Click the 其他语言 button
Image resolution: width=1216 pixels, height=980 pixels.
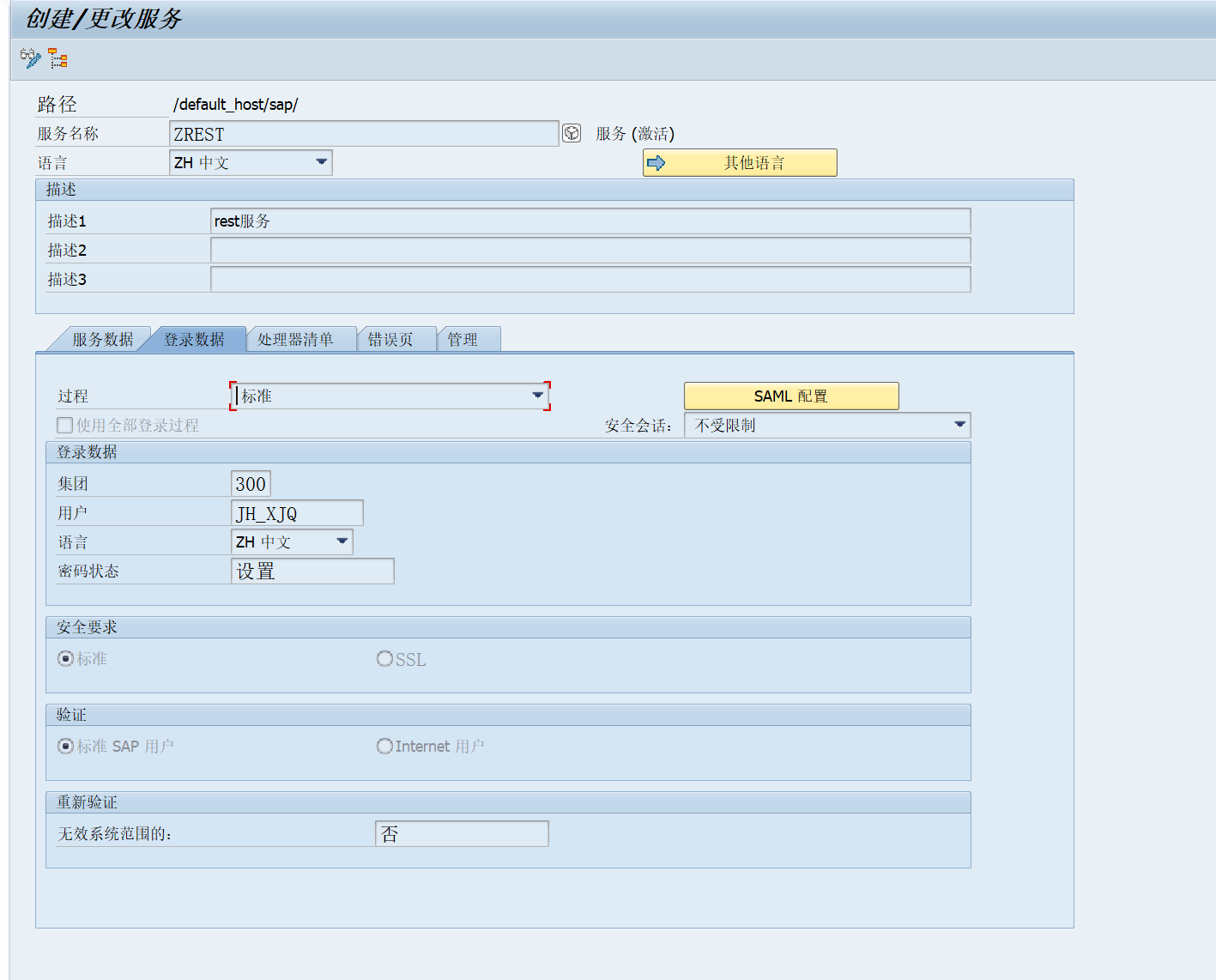point(740,162)
